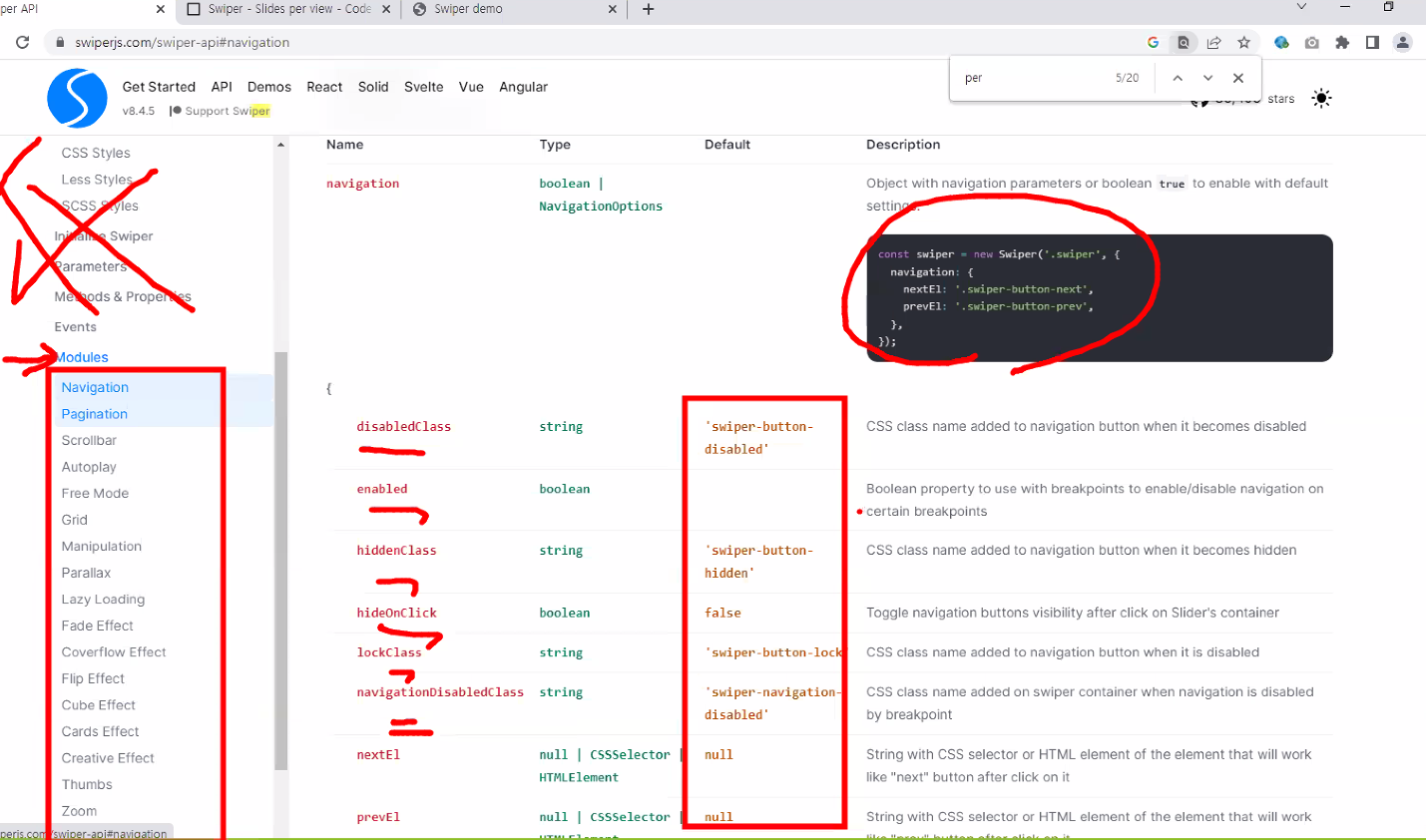Viewport: 1426px width, 840px height.
Task: Select Lazy Loading in sidebar
Action: pyautogui.click(x=103, y=599)
